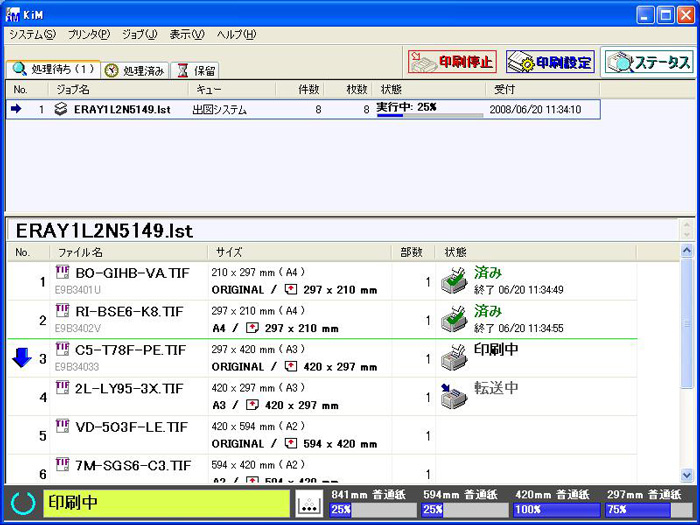Click the ジョブ名 column header

[x=118, y=90]
